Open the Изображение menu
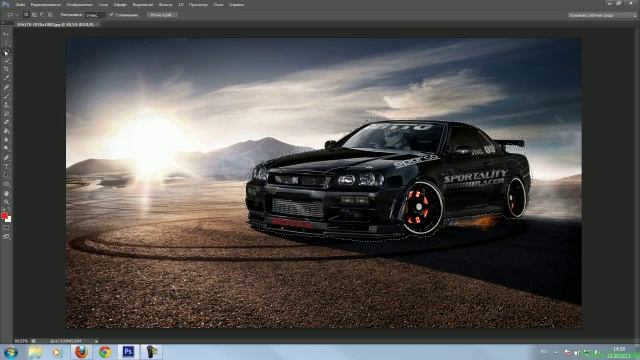The height and width of the screenshot is (360, 640). (x=79, y=4)
